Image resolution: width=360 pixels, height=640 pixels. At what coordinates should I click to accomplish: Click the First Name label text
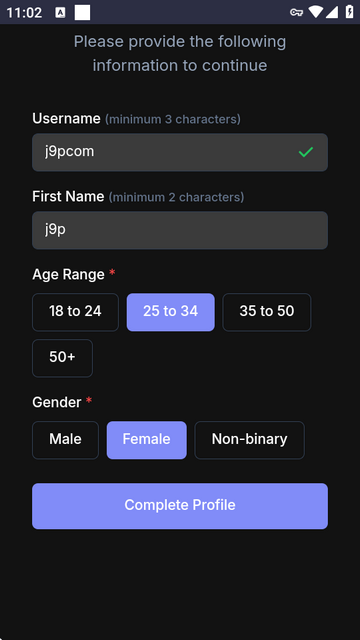click(68, 197)
